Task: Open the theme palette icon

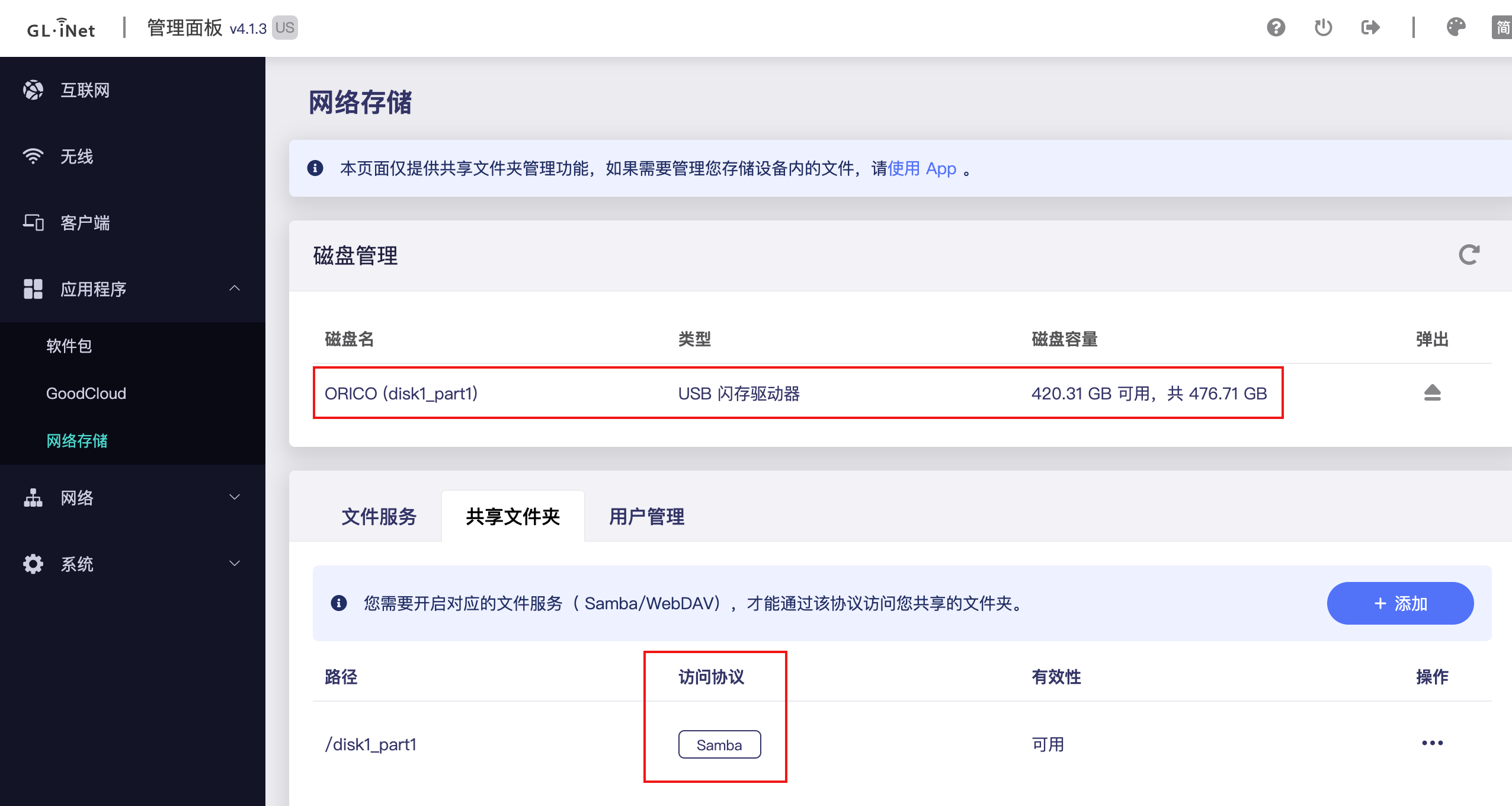Action: point(1456,28)
